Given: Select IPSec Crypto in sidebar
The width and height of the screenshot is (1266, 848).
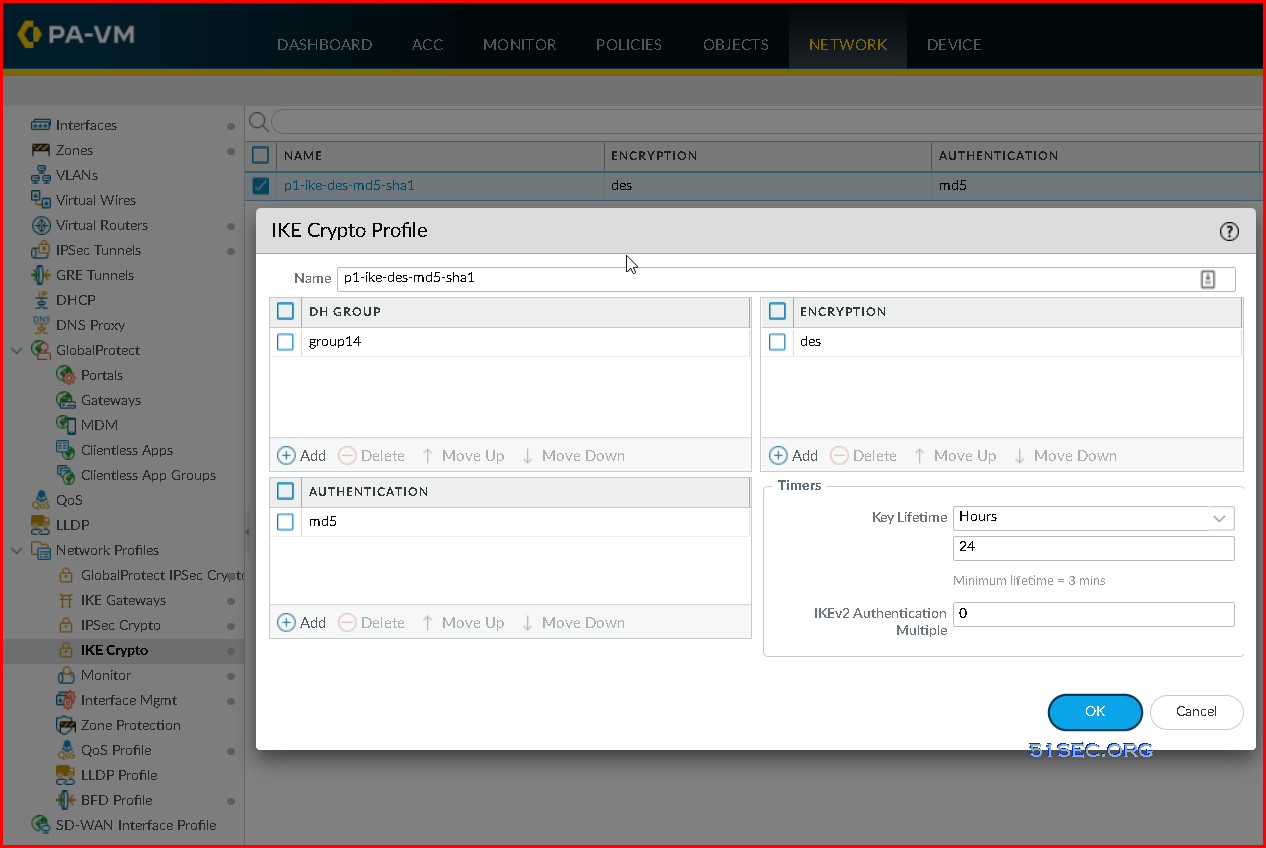Looking at the screenshot, I should coord(120,625).
